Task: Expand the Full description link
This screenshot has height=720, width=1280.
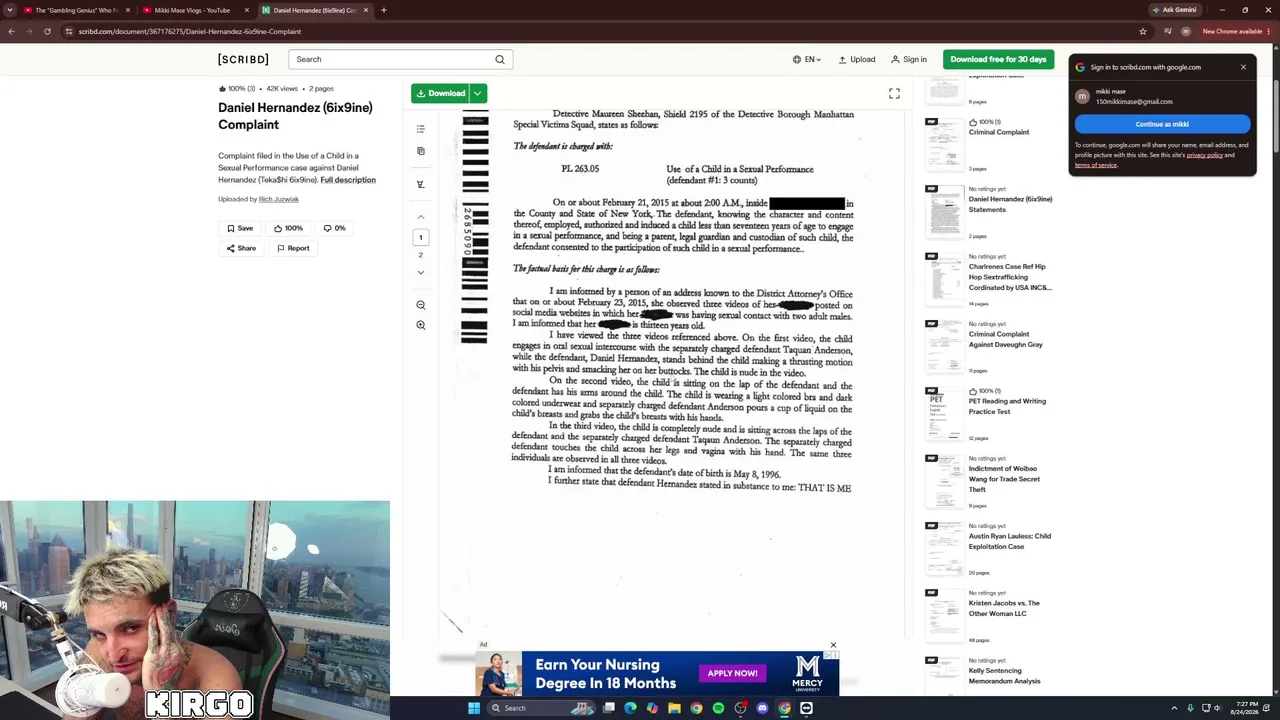Action: tap(348, 180)
